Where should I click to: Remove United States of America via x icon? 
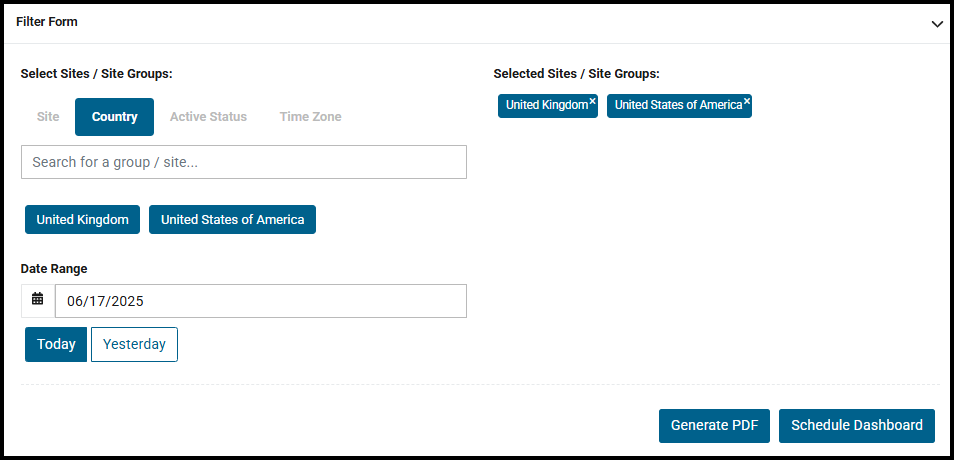(x=746, y=101)
